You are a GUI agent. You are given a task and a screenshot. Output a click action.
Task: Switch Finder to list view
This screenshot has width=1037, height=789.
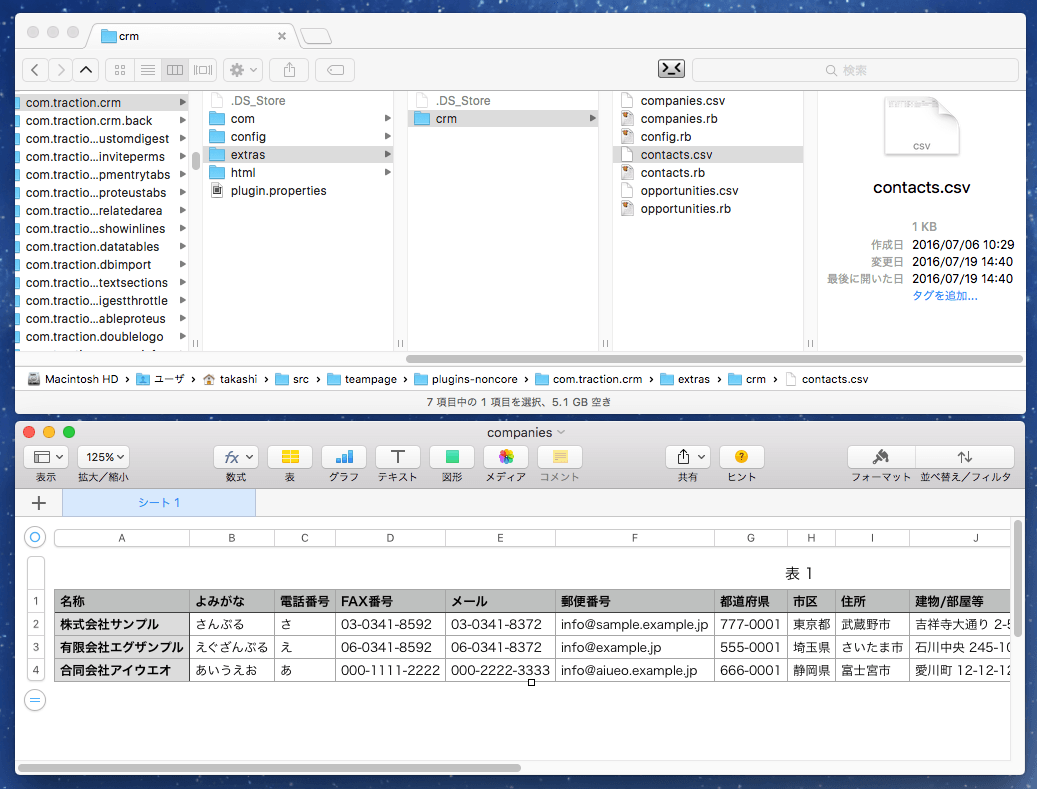click(x=148, y=70)
